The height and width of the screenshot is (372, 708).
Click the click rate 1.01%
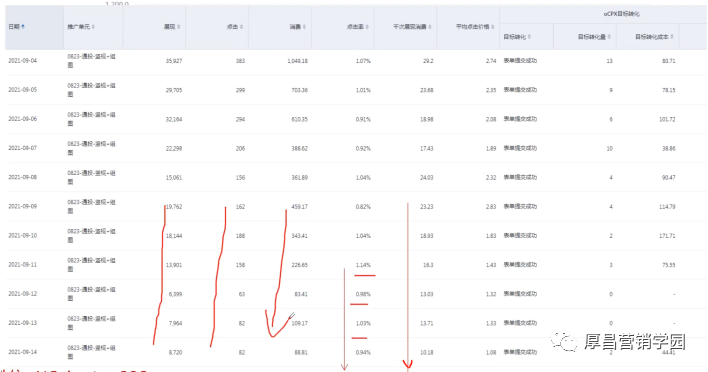pyautogui.click(x=363, y=90)
